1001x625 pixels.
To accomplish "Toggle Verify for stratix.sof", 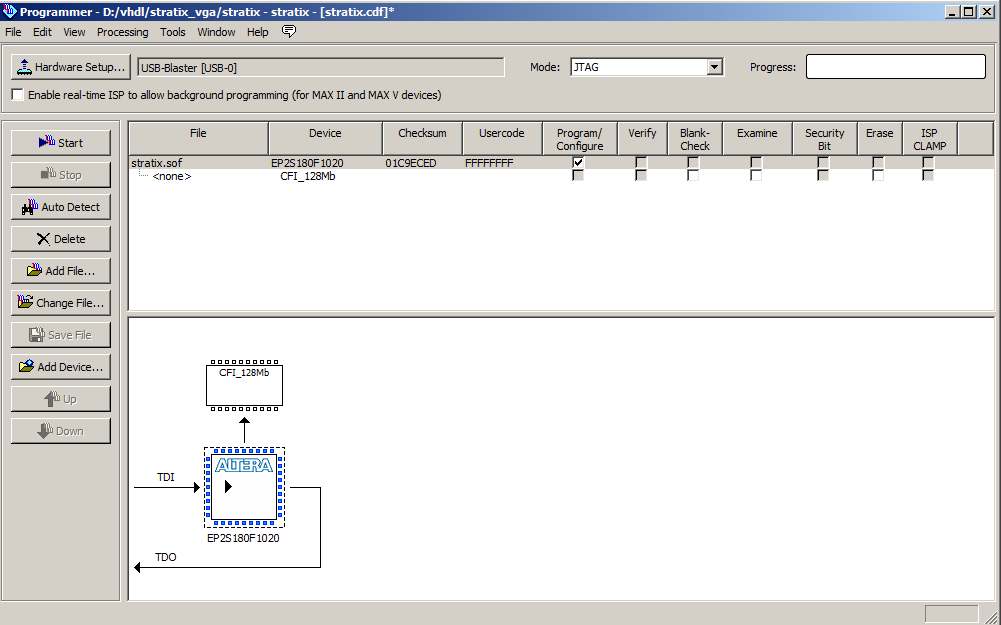I will [x=641, y=163].
